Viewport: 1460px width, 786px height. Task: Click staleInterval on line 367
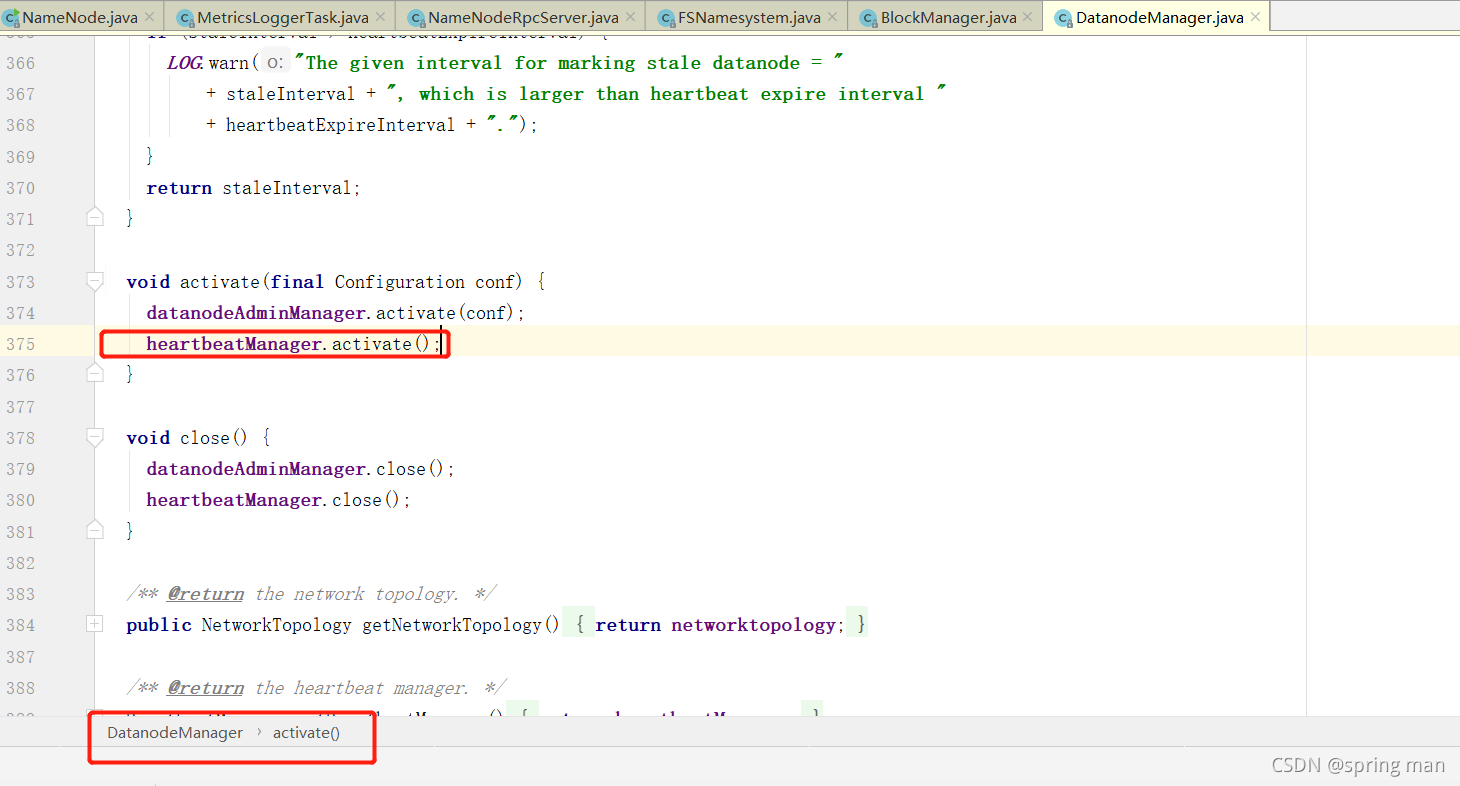[290, 94]
